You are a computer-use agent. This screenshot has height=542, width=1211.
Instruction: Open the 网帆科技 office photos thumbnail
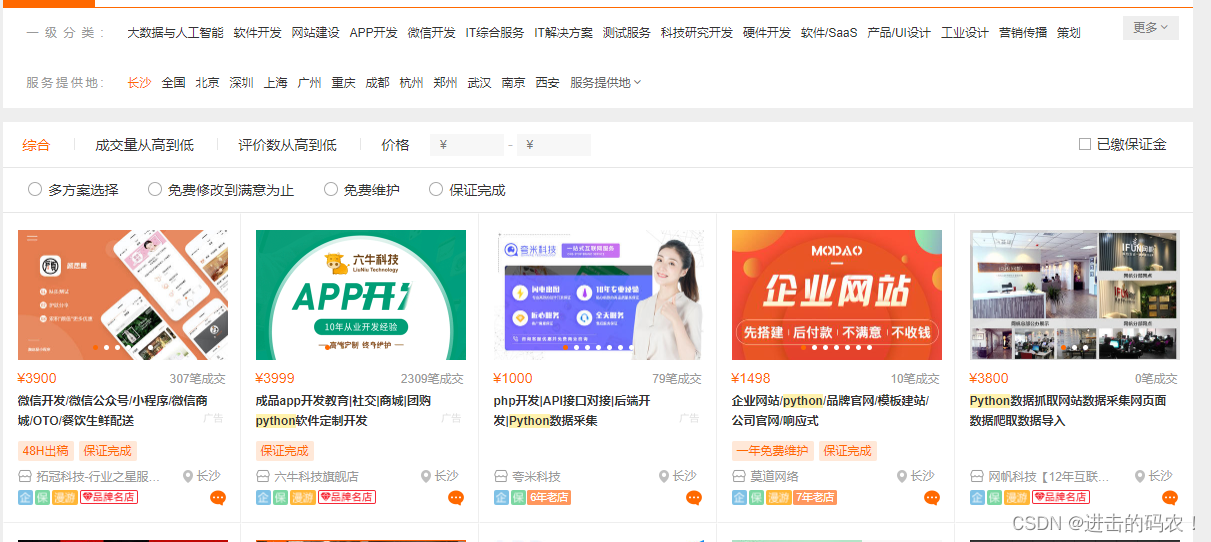(1075, 295)
